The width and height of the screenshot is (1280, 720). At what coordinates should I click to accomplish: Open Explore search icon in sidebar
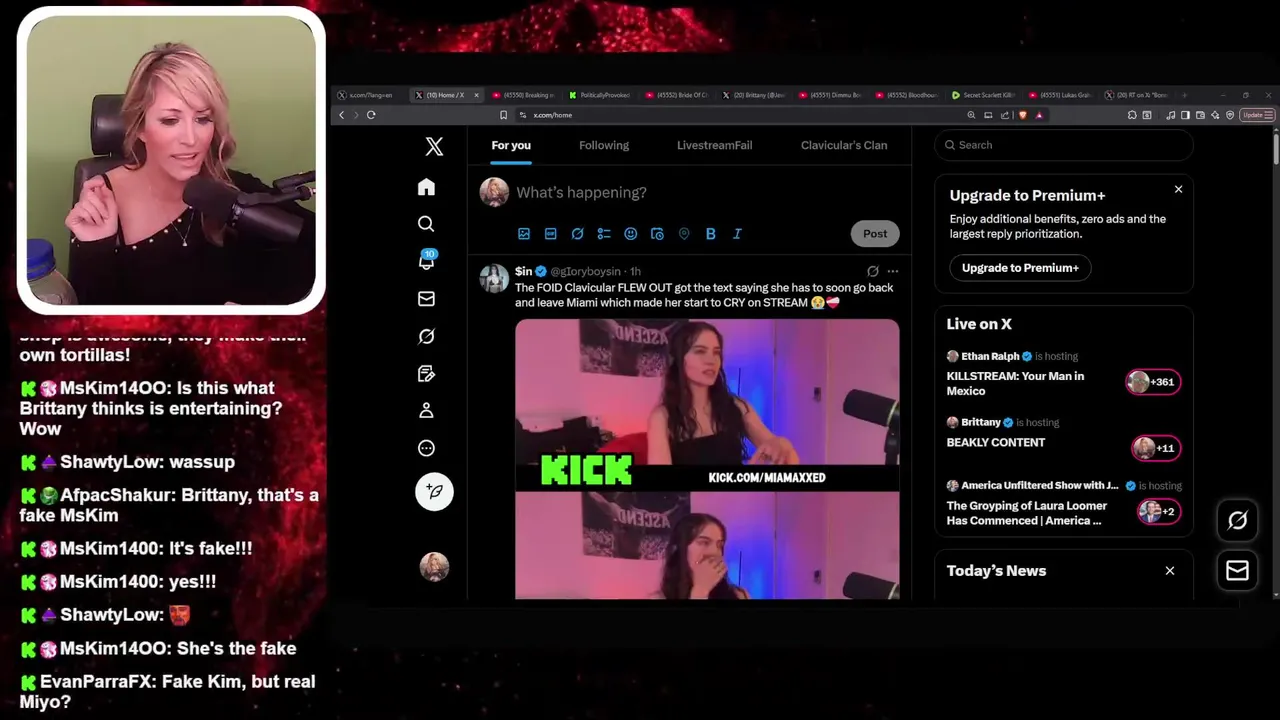[426, 224]
